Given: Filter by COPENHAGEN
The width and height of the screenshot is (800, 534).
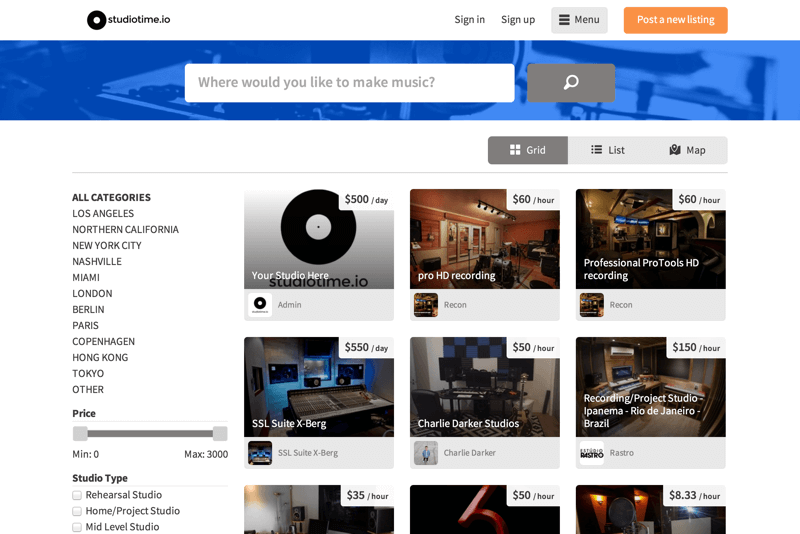Looking at the screenshot, I should [104, 341].
